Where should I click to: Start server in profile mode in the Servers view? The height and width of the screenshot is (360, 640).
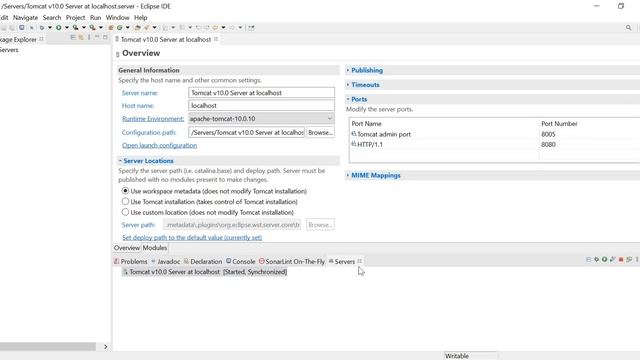613,260
